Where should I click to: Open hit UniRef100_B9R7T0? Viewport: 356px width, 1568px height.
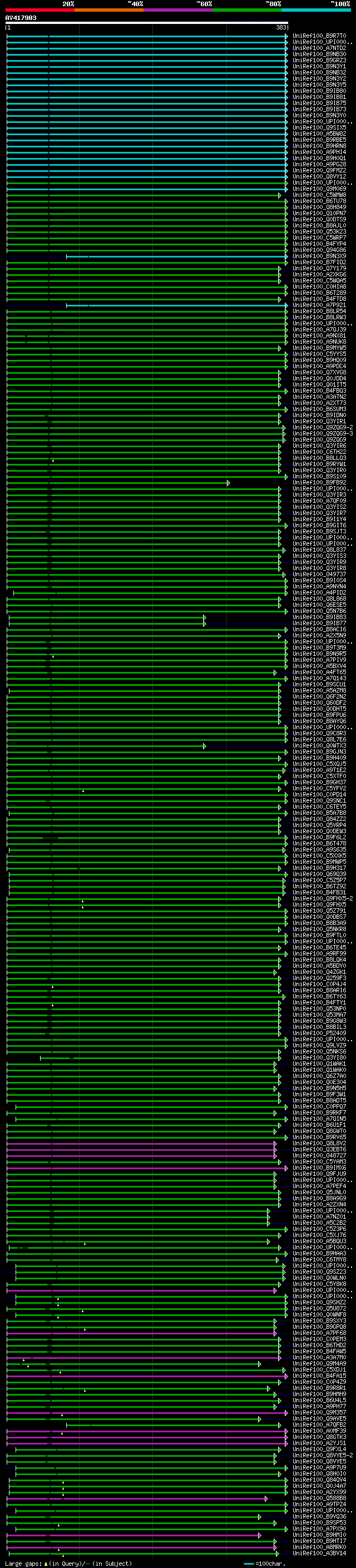[x=319, y=36]
